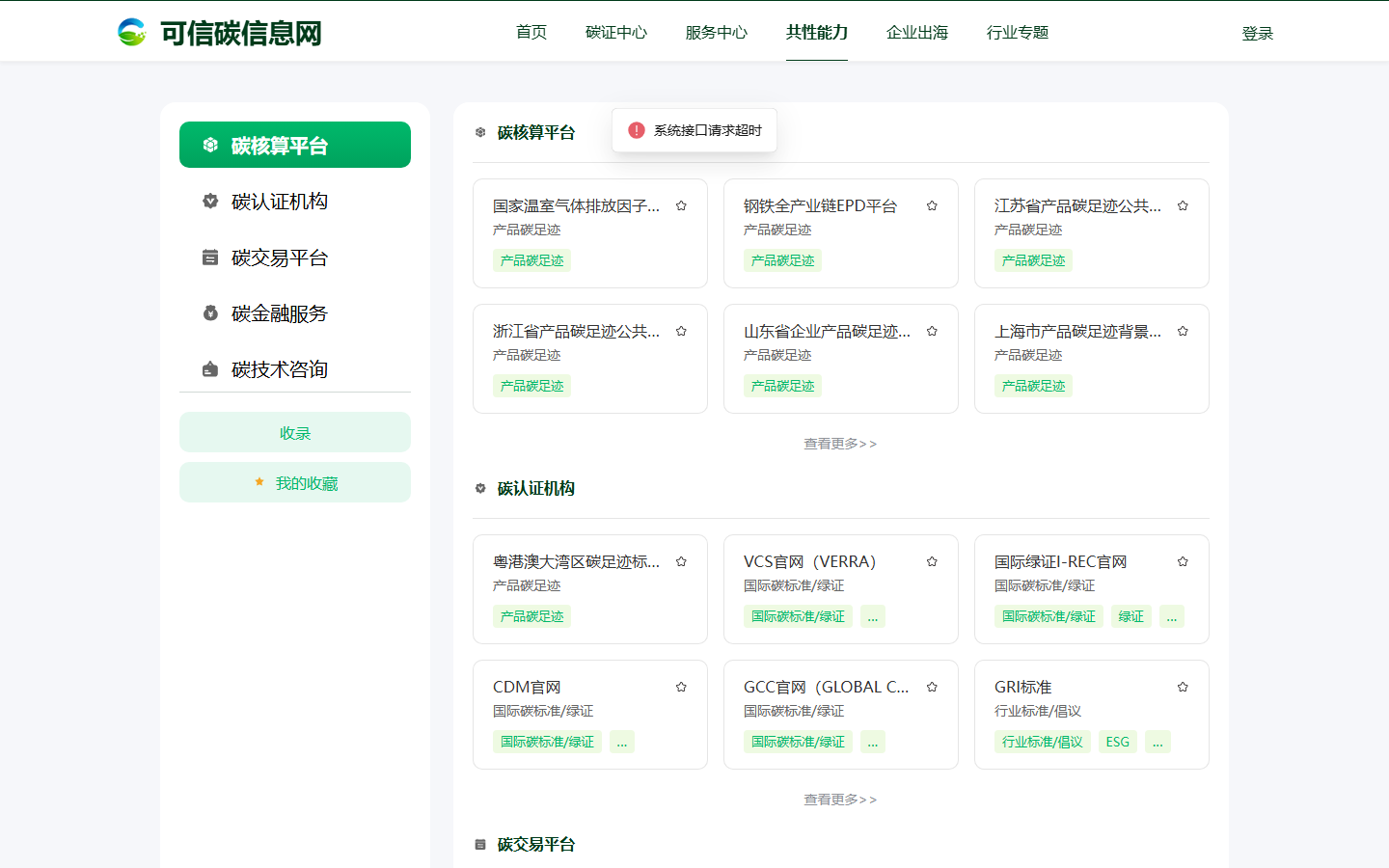The height and width of the screenshot is (868, 1389).
Task: Go to 首页 in the top navigation
Action: (x=531, y=32)
